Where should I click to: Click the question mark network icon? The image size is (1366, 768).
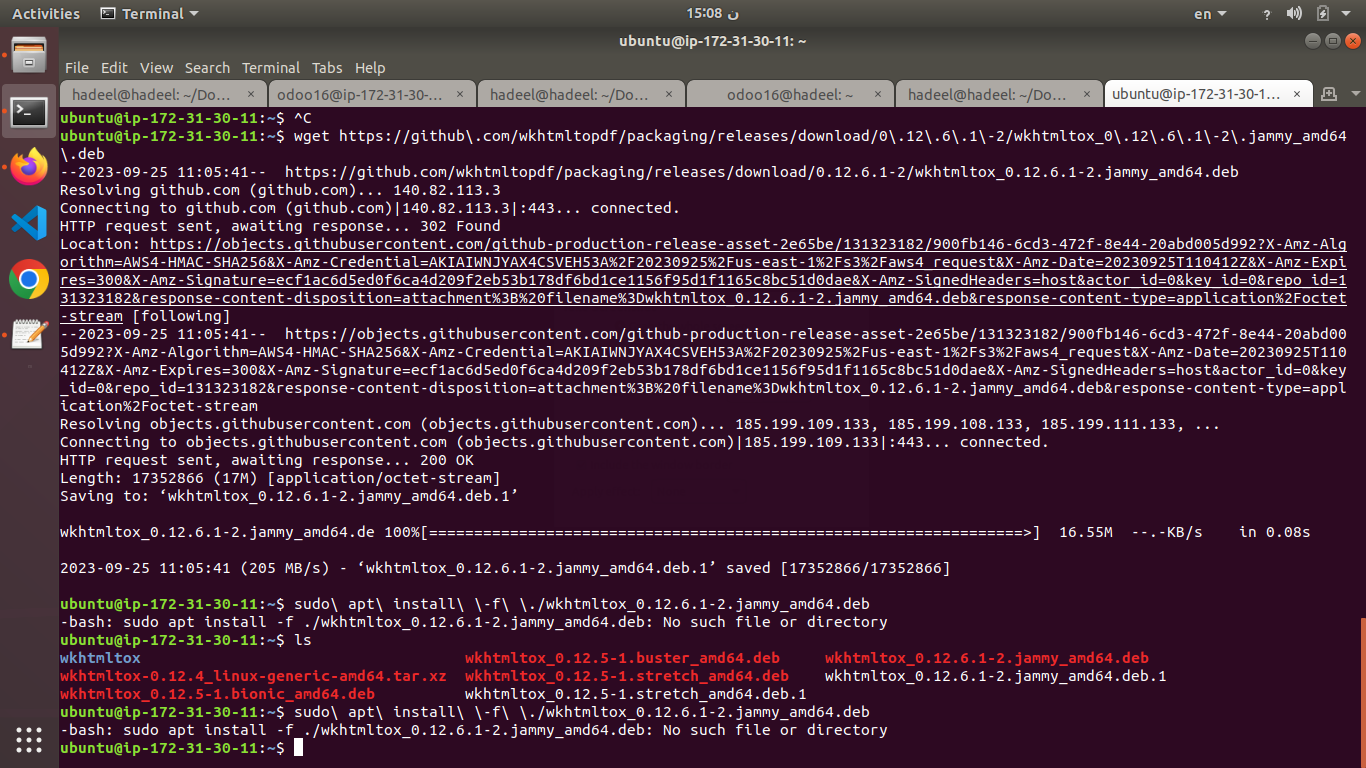(1267, 14)
